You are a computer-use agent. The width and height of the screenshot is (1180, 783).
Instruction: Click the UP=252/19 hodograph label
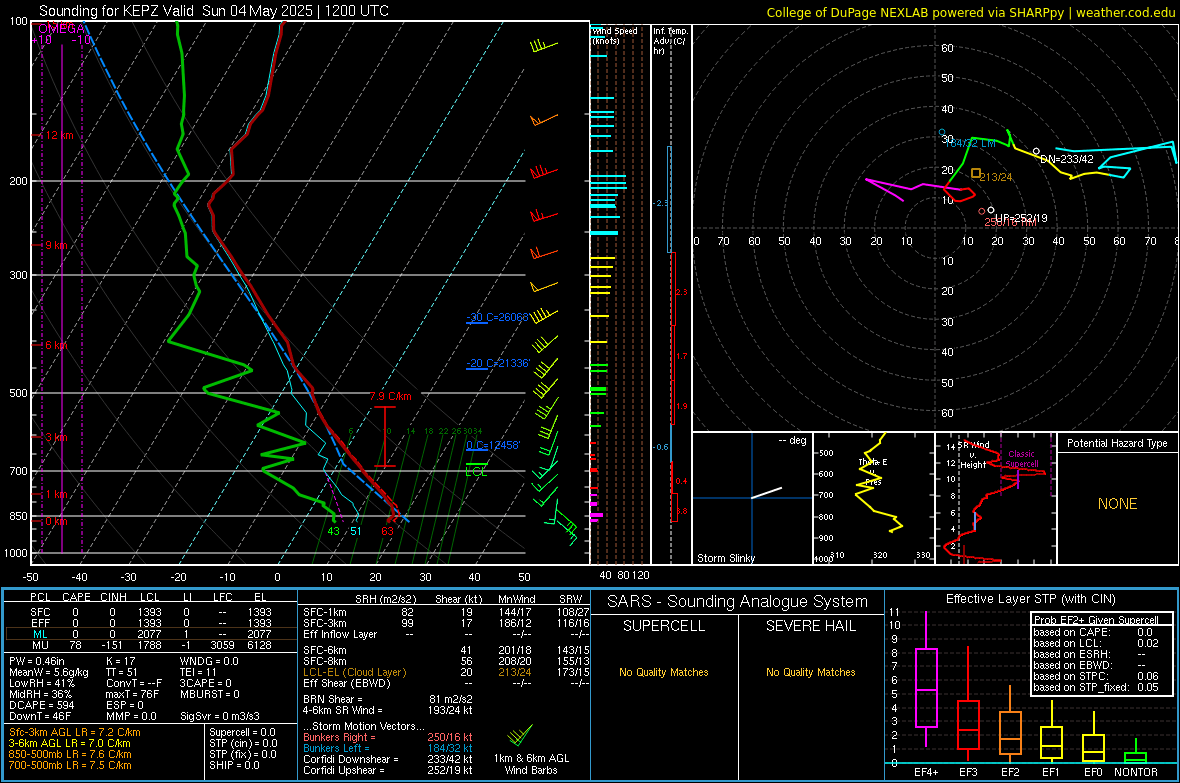click(1021, 218)
